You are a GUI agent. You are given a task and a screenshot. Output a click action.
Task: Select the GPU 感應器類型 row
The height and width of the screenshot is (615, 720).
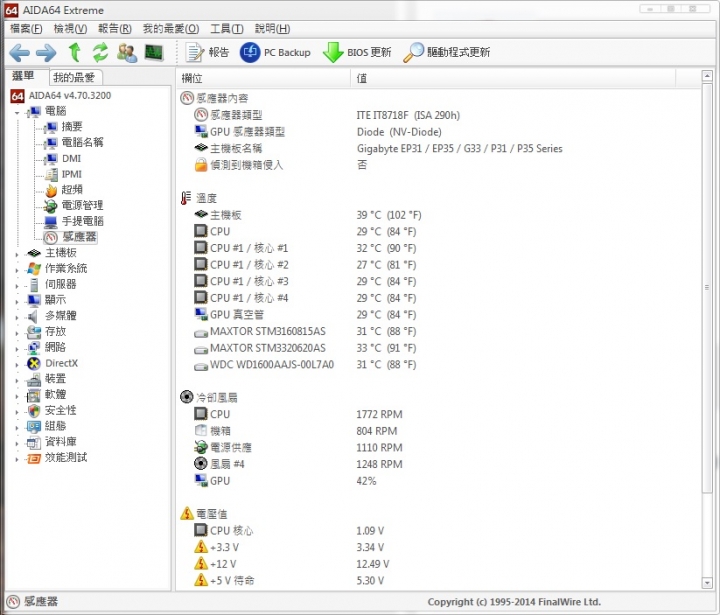439,132
